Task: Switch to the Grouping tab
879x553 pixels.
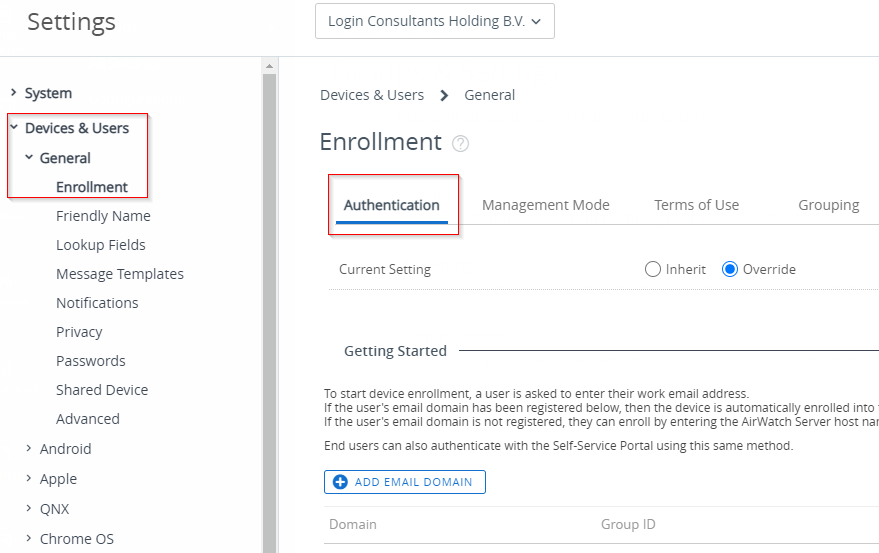Action: click(x=828, y=205)
